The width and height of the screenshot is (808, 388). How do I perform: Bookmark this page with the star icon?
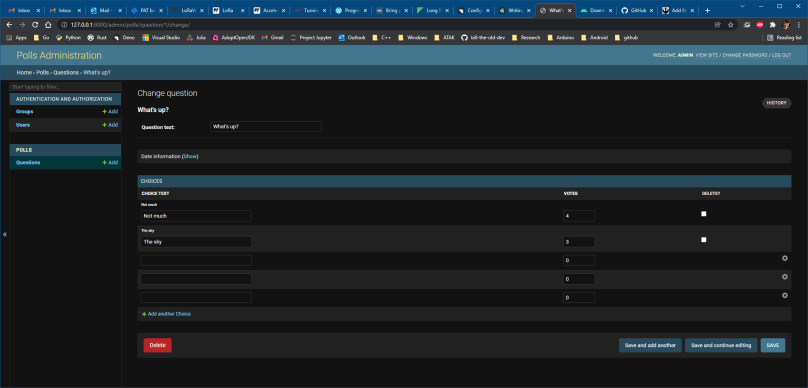coord(730,24)
